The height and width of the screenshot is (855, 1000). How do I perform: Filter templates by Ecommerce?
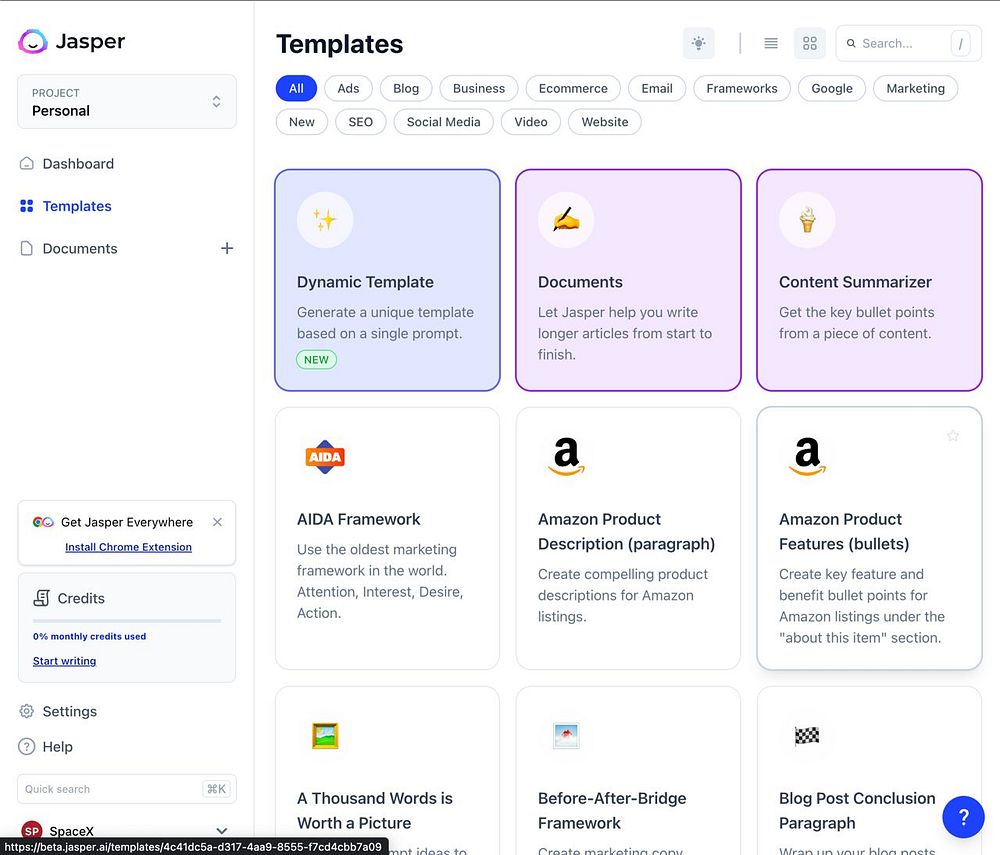pos(573,89)
